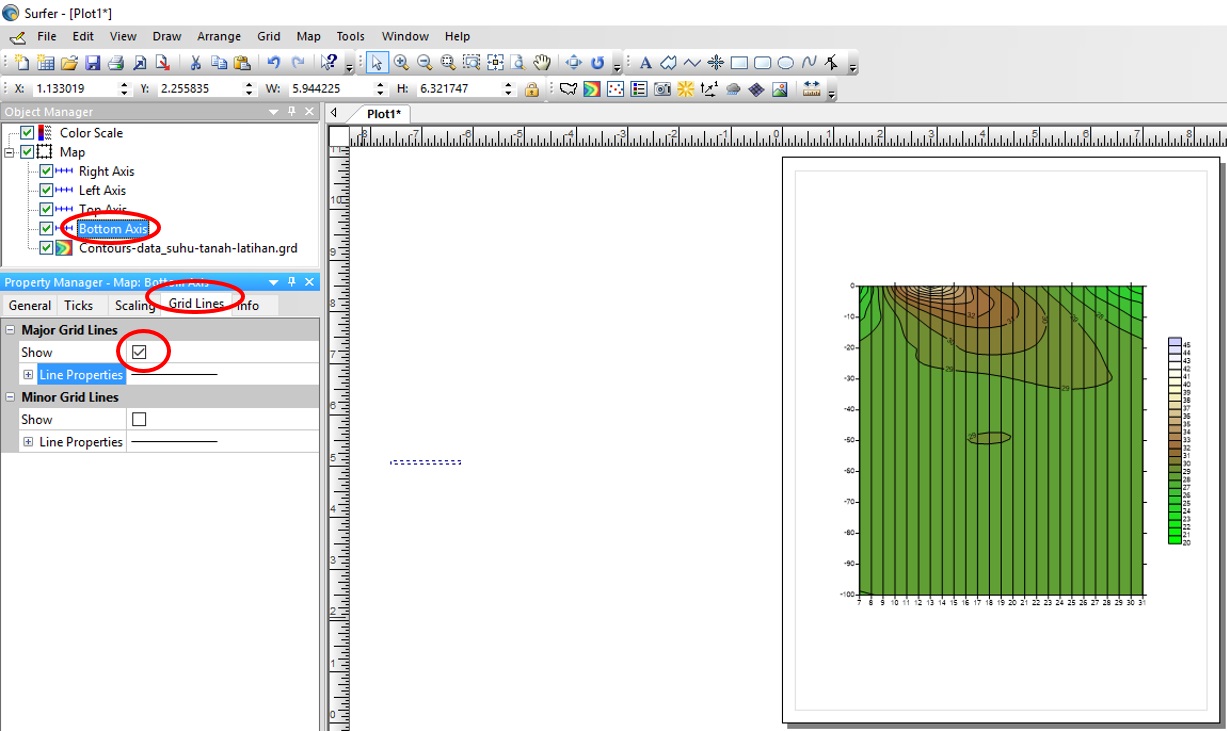
Task: Uncheck Color Scale visibility checkbox
Action: [27, 133]
